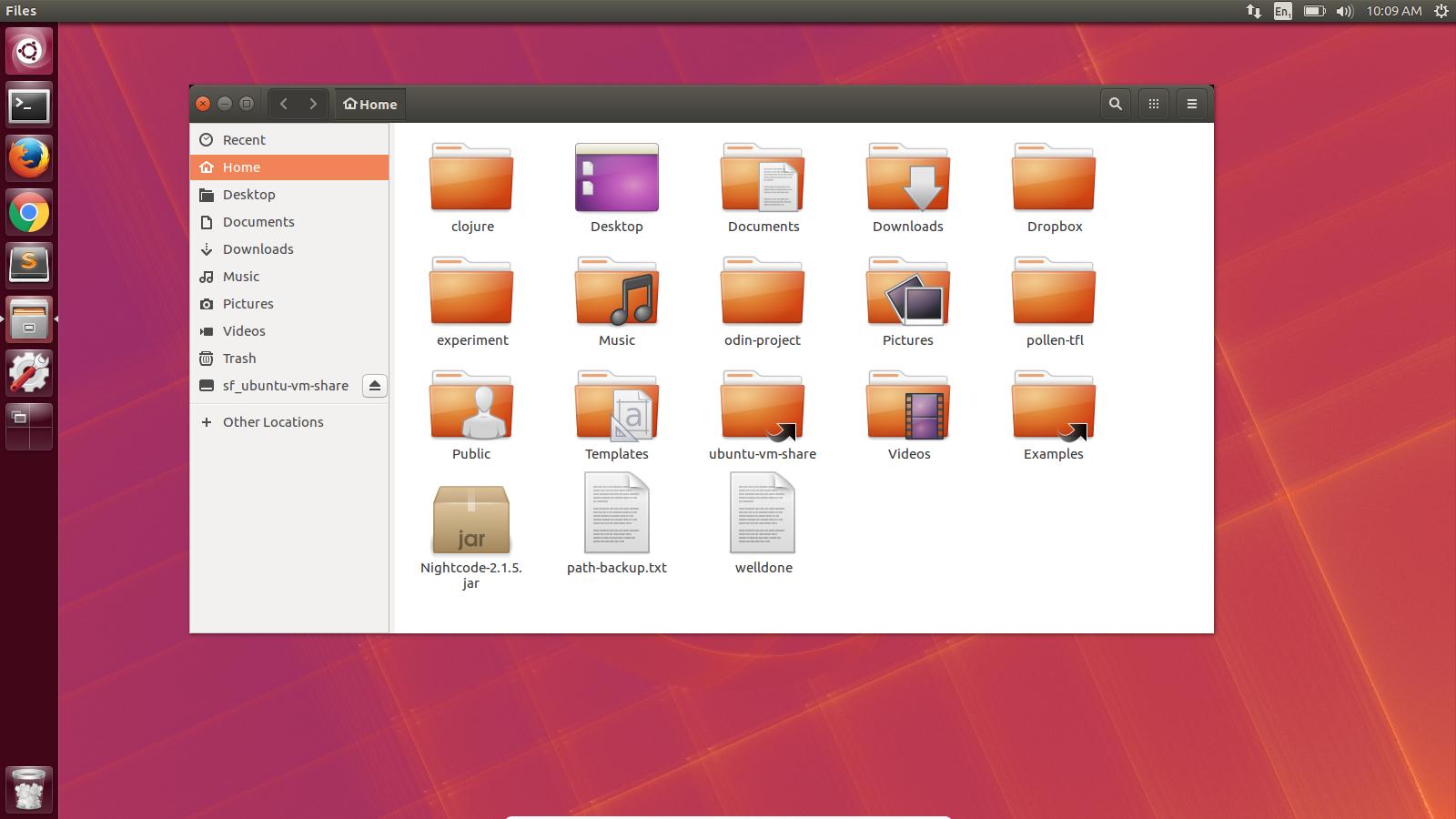Eject the sf_ubuntu-vm-share drive
The width and height of the screenshot is (1456, 819).
point(376,386)
